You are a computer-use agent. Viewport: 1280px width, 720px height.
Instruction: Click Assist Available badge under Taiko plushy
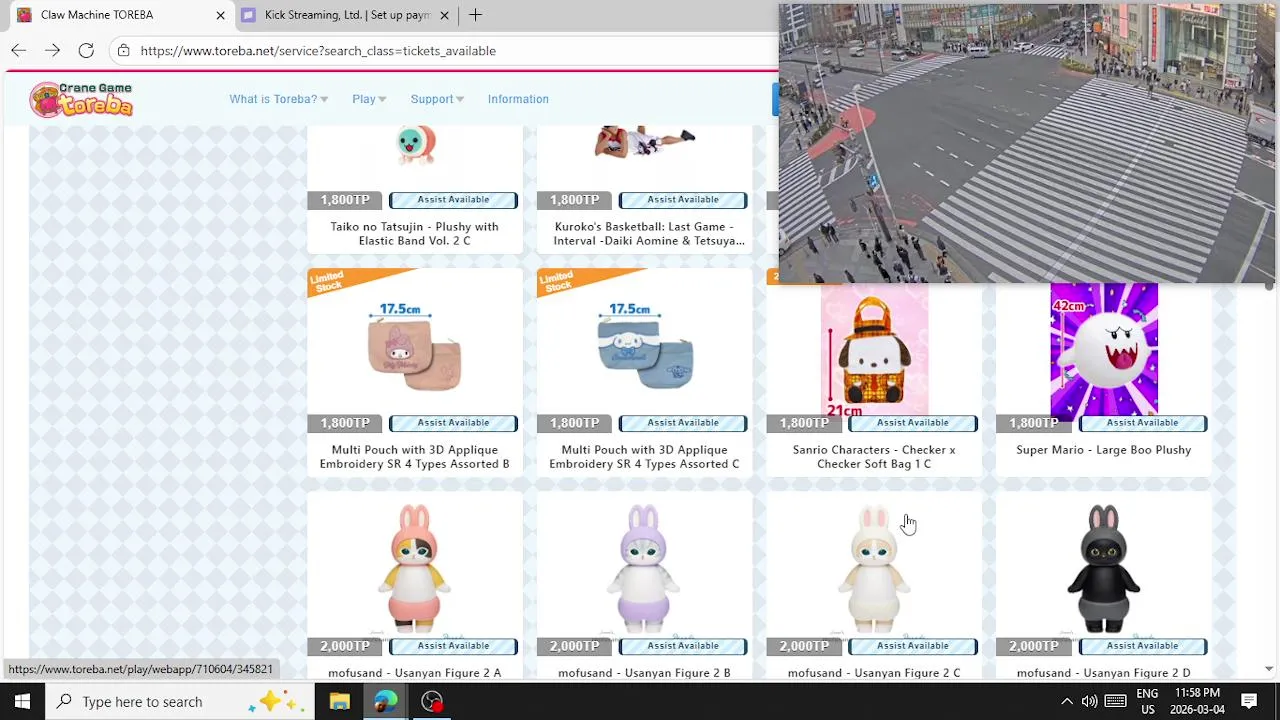point(453,200)
